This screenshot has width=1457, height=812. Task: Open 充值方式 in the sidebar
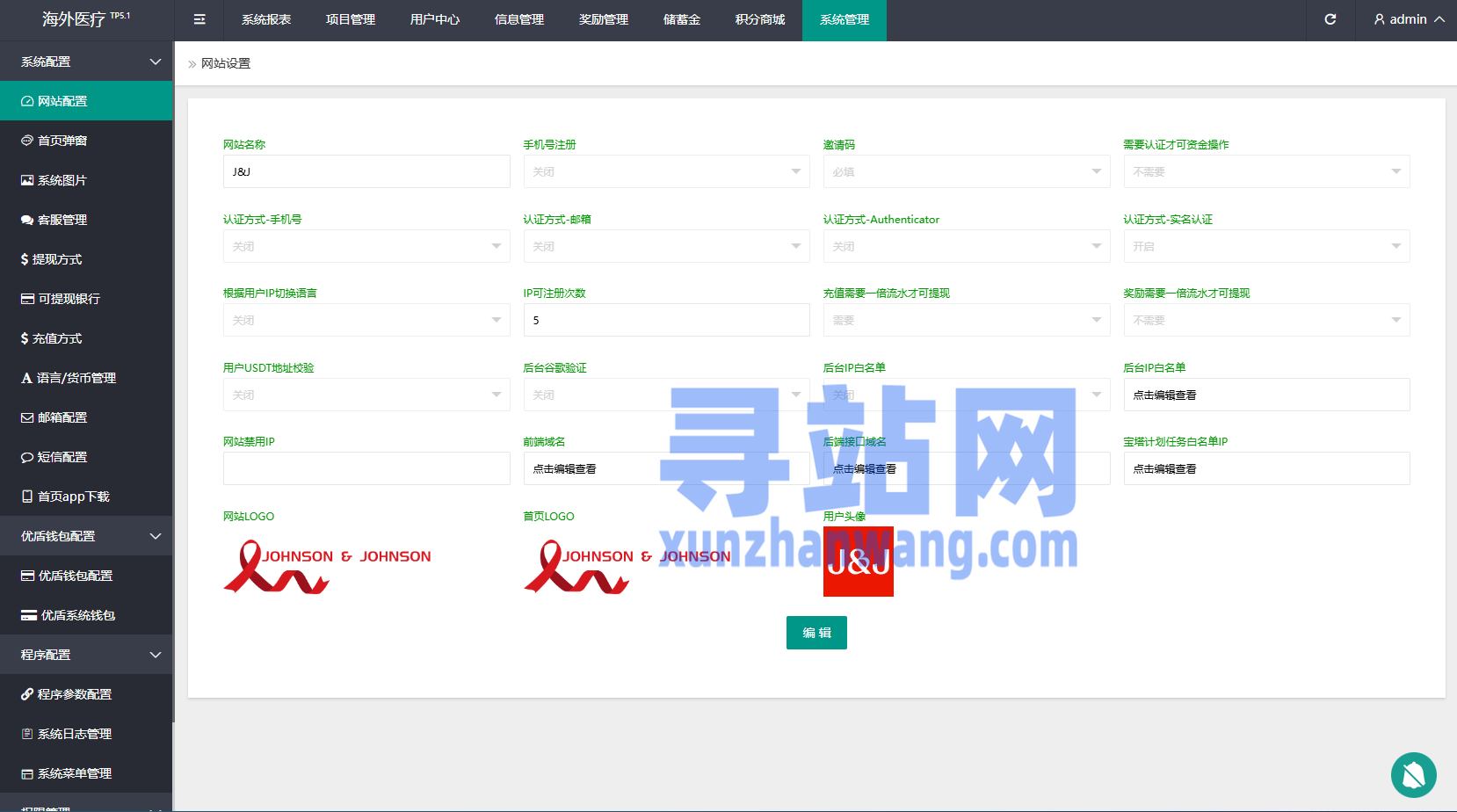86,338
